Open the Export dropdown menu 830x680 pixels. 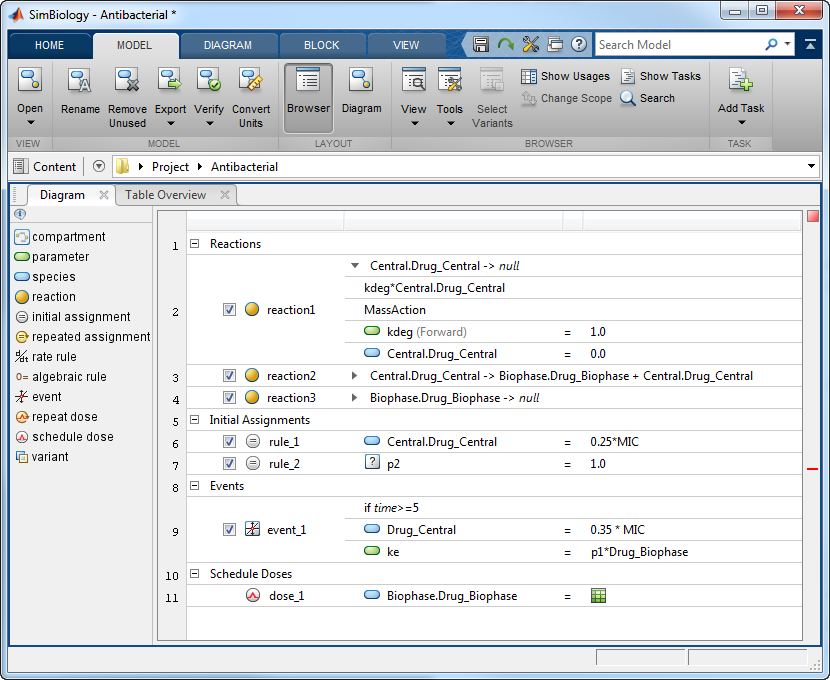170,123
